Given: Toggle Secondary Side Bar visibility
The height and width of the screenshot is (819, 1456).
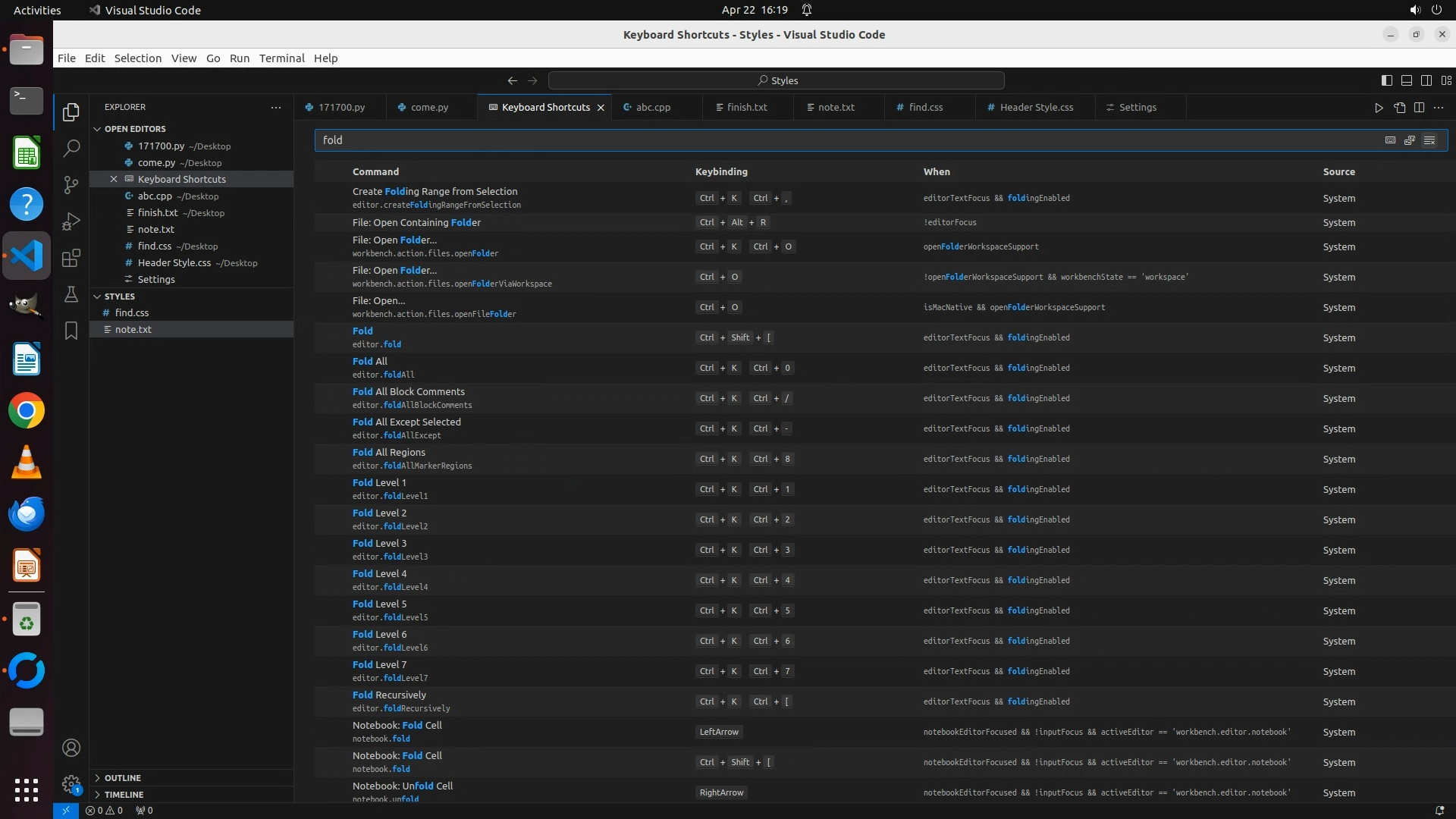Looking at the screenshot, I should pyautogui.click(x=1426, y=80).
